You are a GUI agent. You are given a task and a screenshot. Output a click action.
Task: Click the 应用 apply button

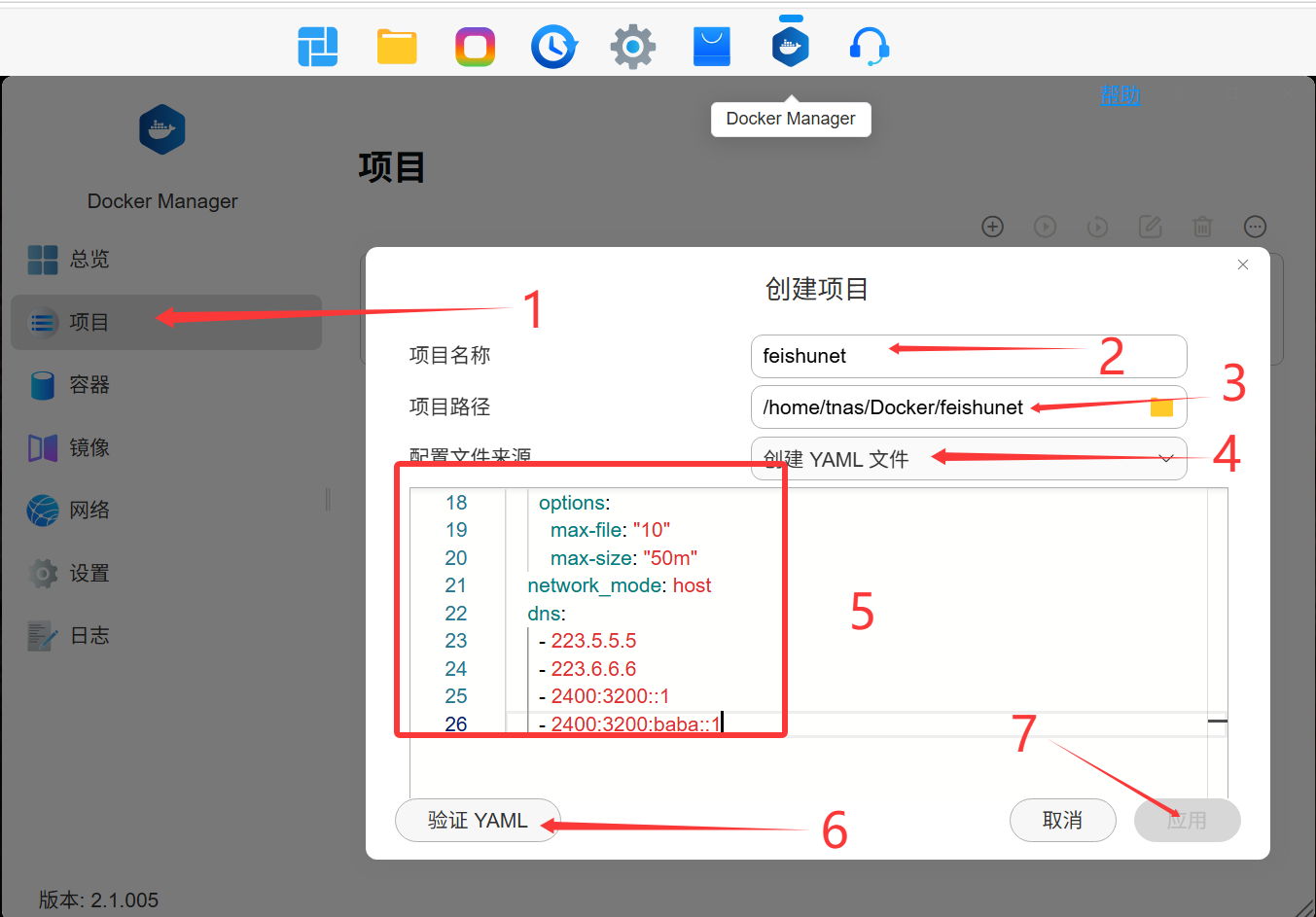pos(1187,820)
